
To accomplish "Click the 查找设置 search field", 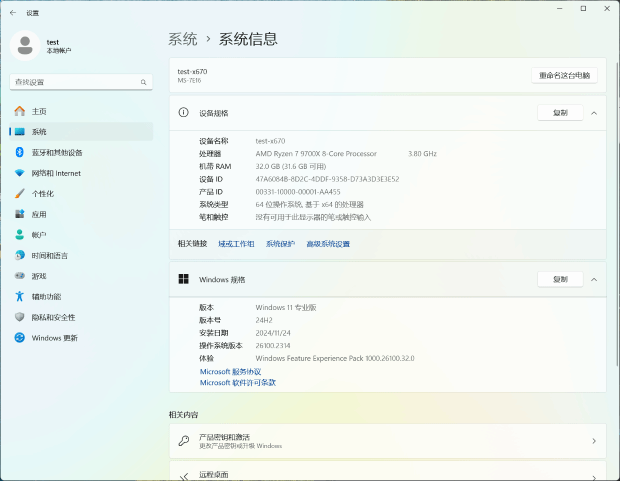I will click(81, 82).
